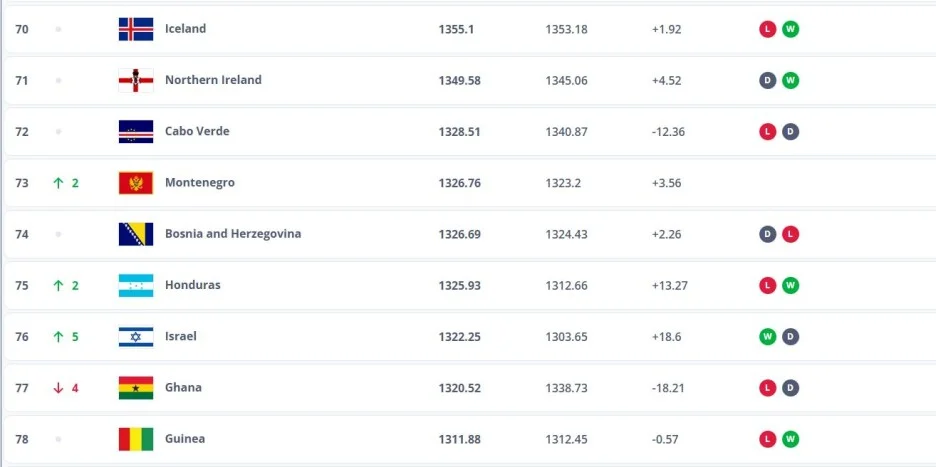Click the Guinea flag icon
The height and width of the screenshot is (467, 936).
click(136, 439)
